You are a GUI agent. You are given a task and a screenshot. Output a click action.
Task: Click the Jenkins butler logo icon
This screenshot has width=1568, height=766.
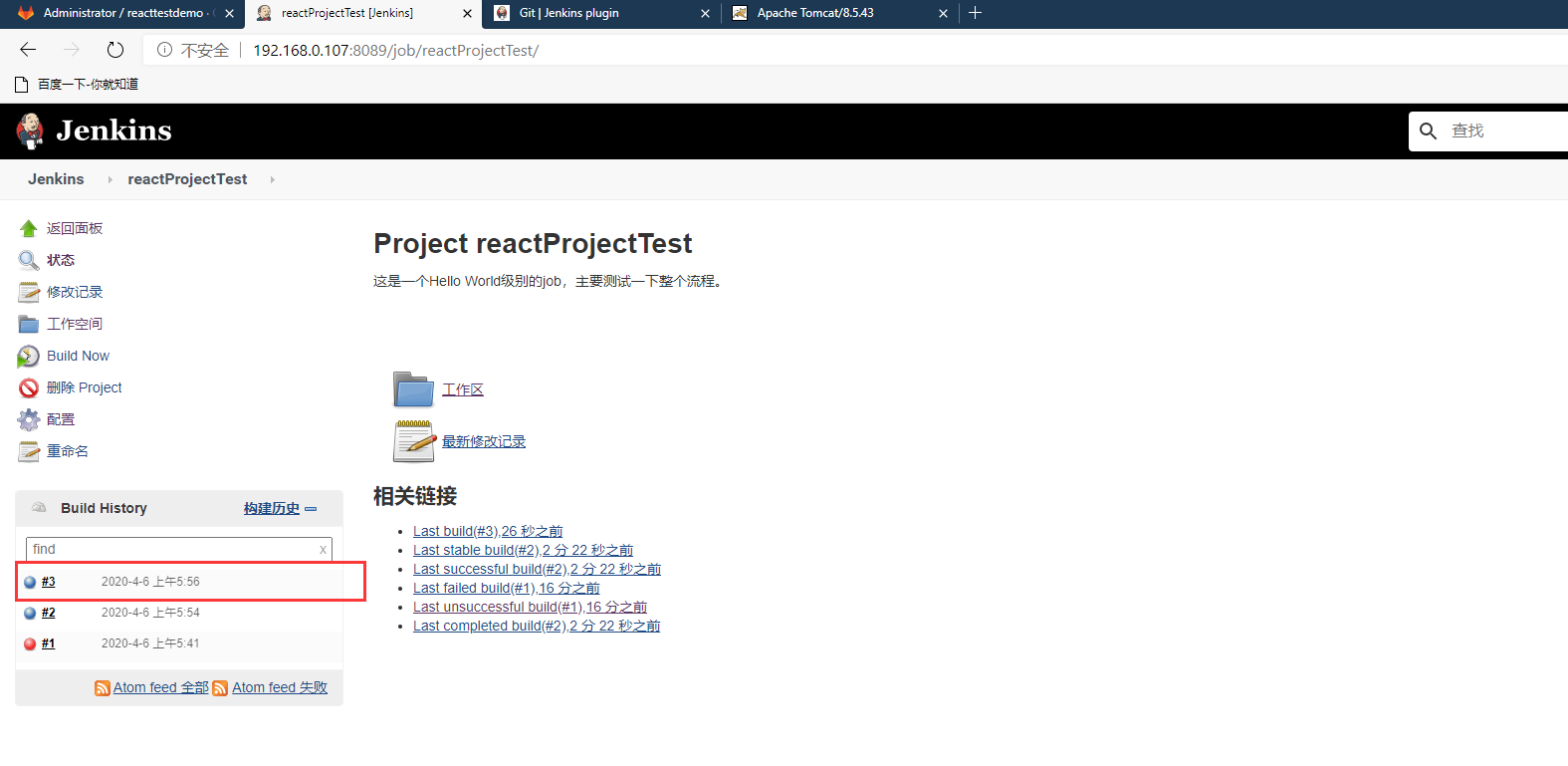(30, 130)
